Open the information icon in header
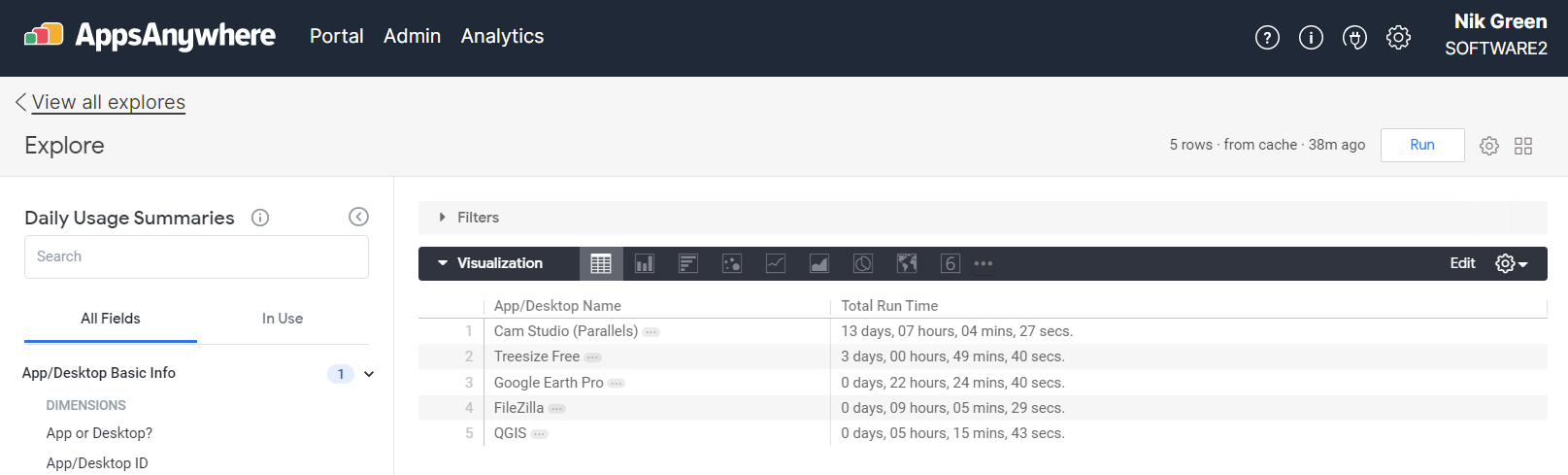 [1311, 37]
